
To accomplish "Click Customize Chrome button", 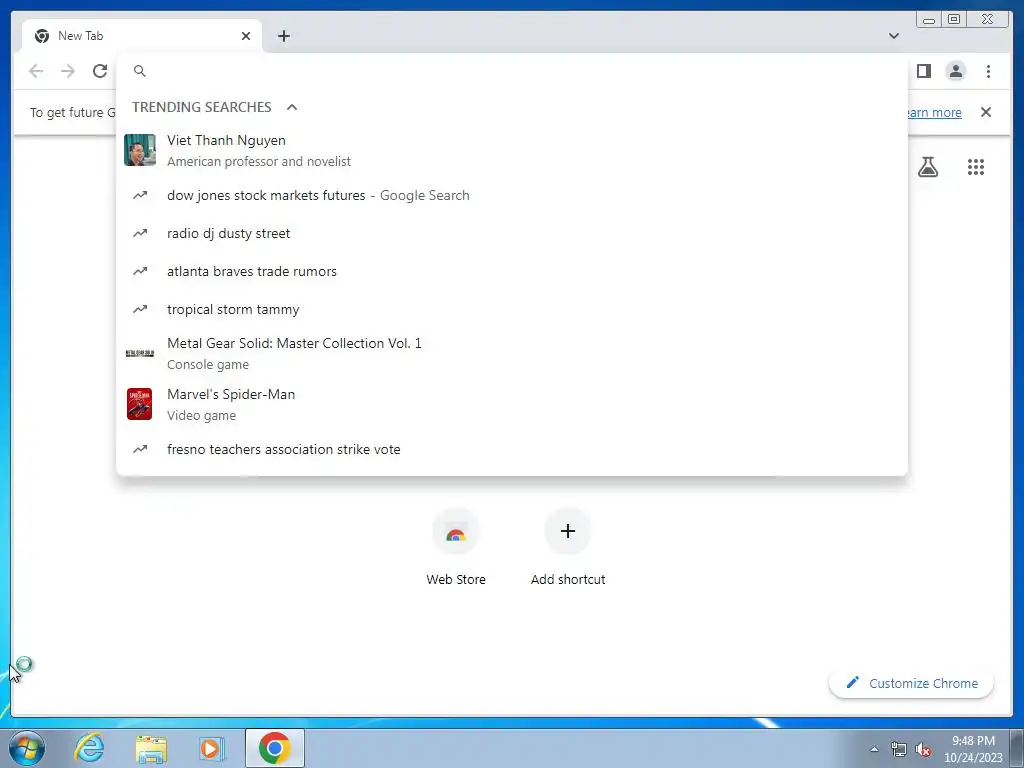I will coord(912,683).
